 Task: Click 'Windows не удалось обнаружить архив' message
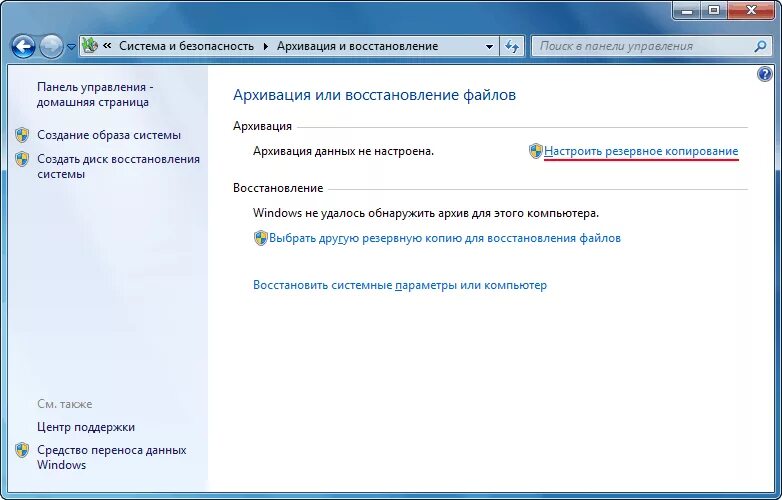pyautogui.click(x=426, y=213)
